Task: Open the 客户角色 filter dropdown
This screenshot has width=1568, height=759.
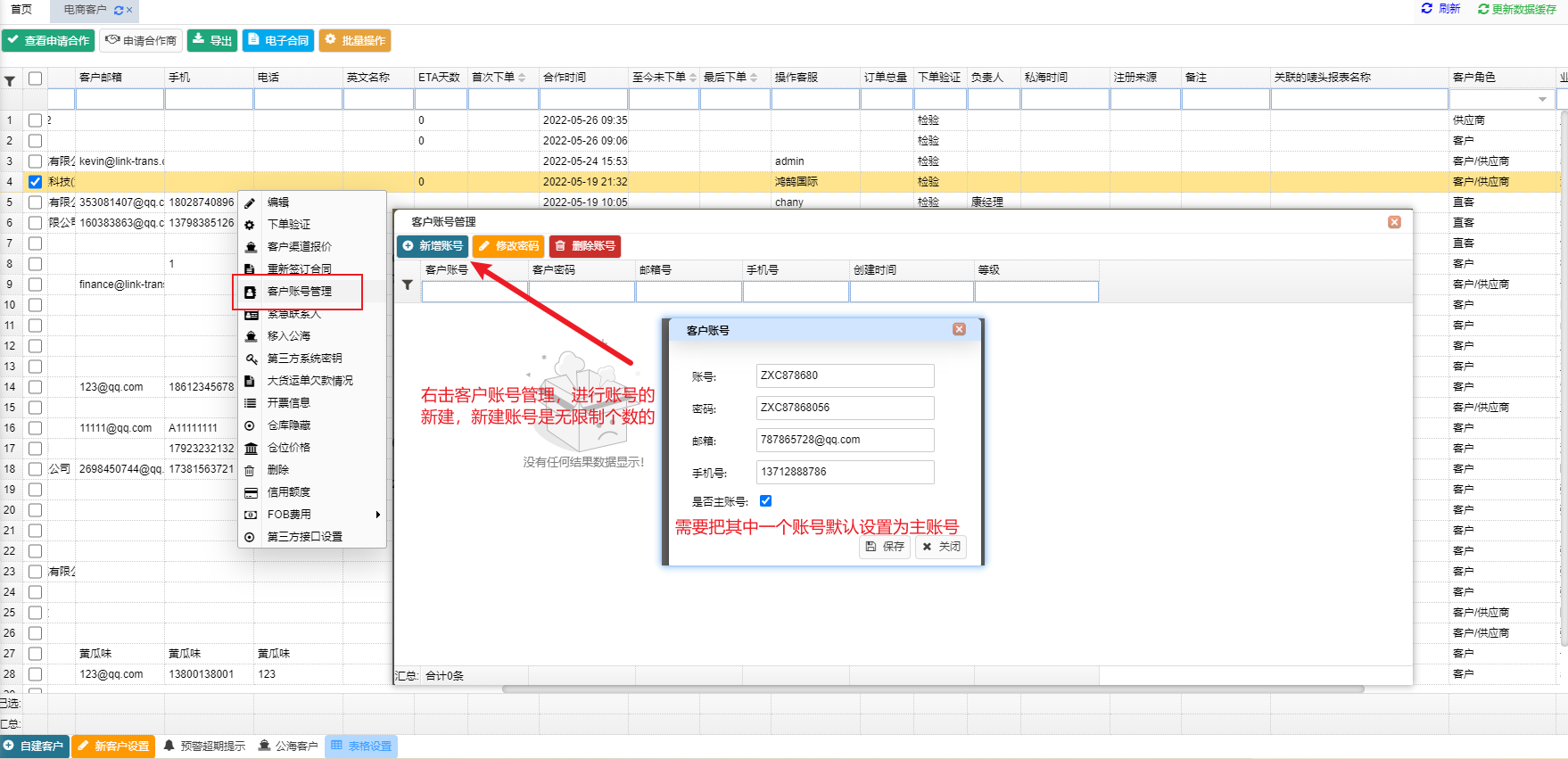Action: pos(1542,100)
